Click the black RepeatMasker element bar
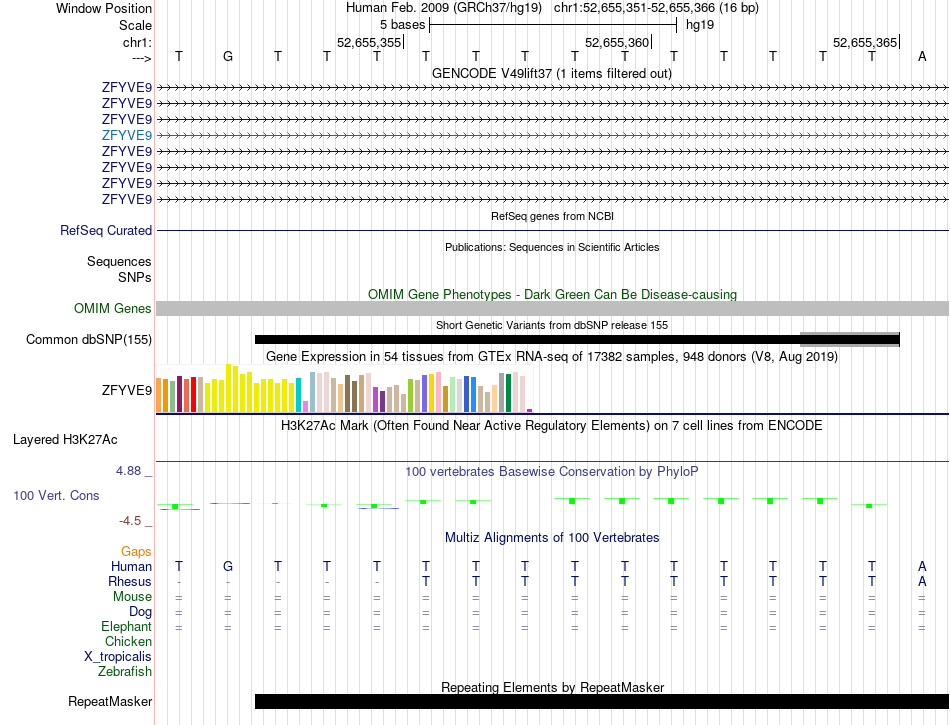This screenshot has width=950, height=725. (601, 702)
